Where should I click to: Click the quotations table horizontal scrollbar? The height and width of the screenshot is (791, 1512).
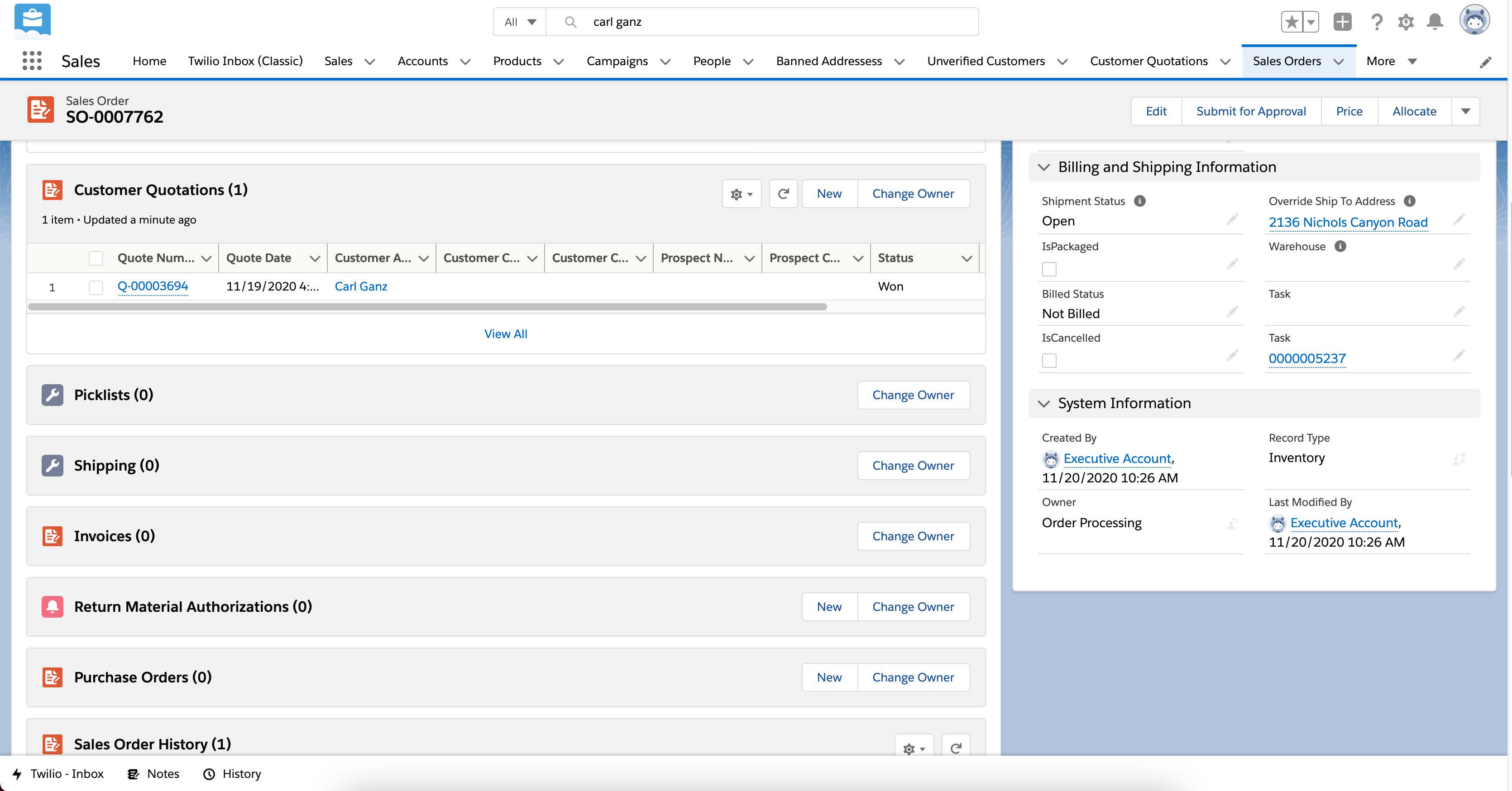tap(427, 307)
